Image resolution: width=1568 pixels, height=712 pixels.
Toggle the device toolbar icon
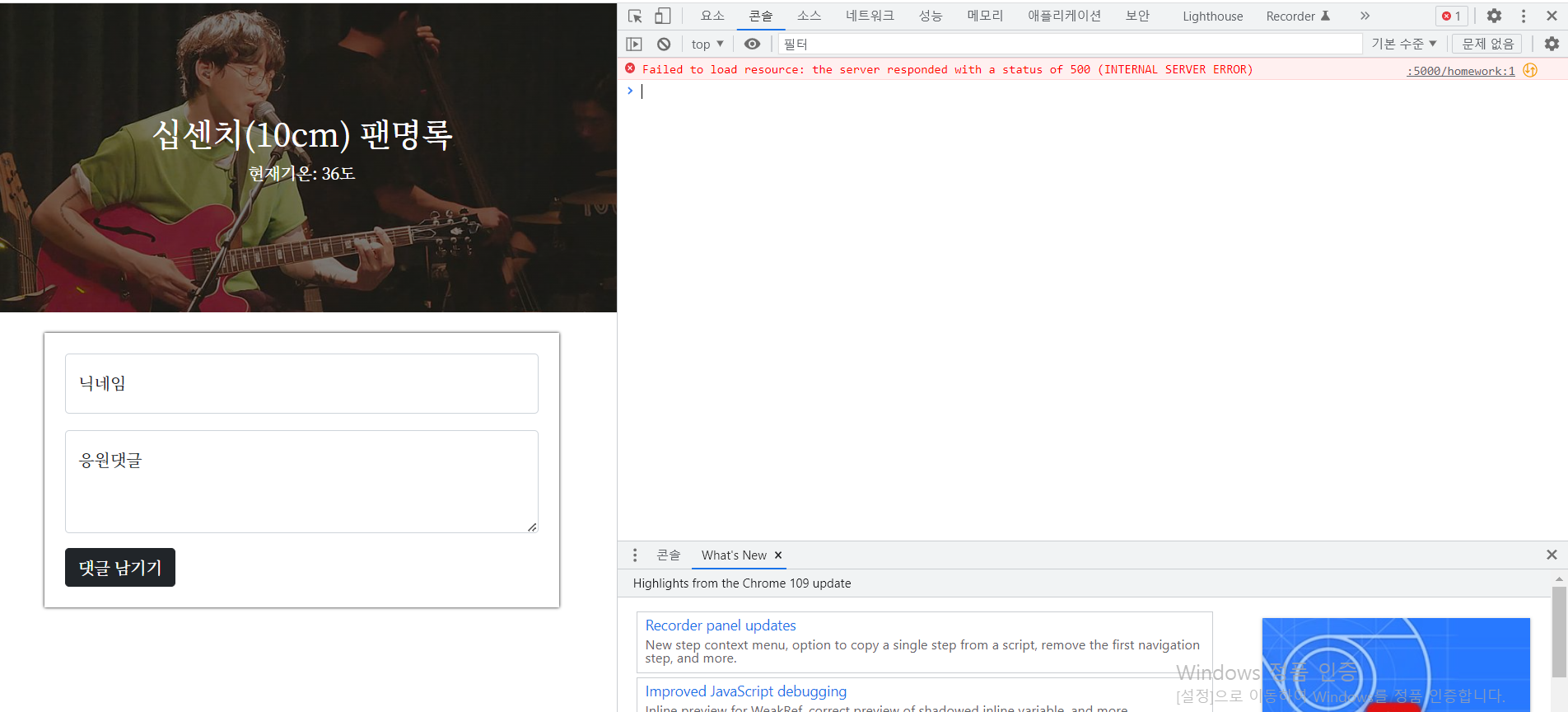663,16
